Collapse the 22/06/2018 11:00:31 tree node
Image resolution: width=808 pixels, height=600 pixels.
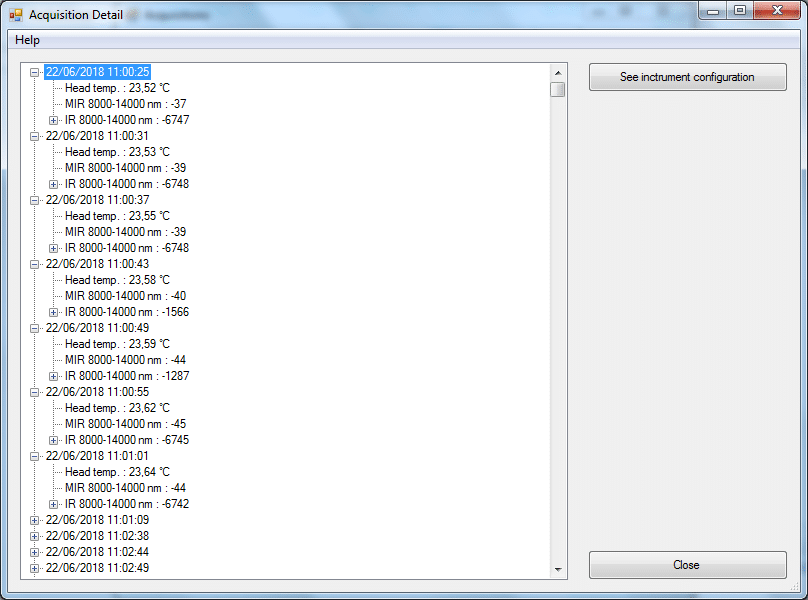tap(35, 136)
